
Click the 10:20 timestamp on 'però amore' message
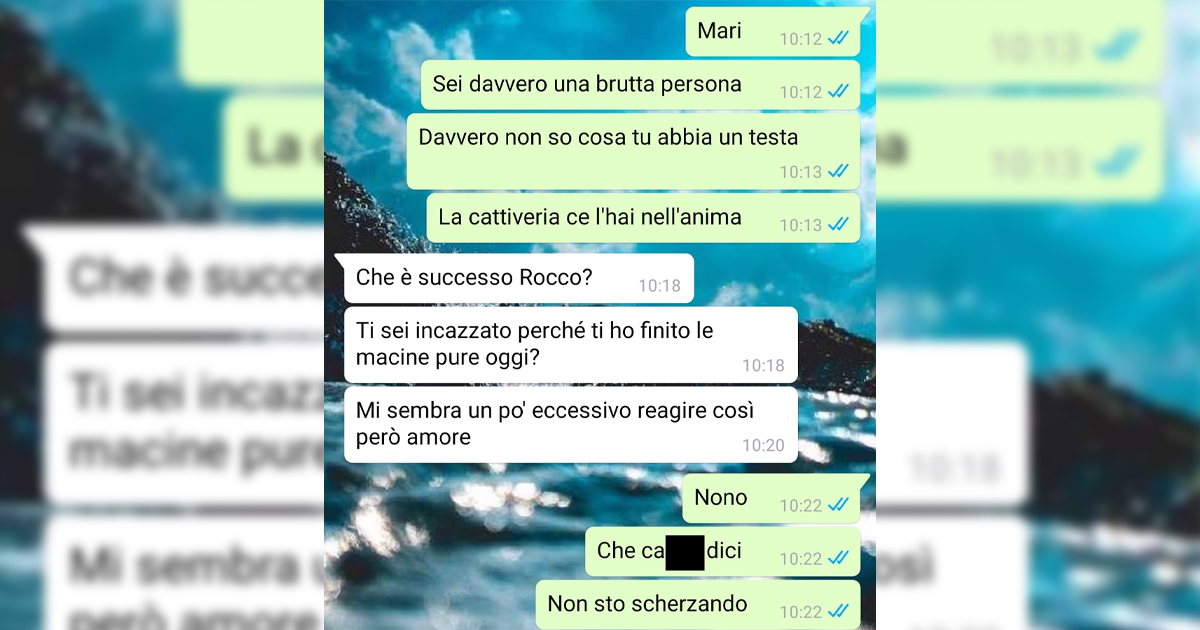[763, 446]
